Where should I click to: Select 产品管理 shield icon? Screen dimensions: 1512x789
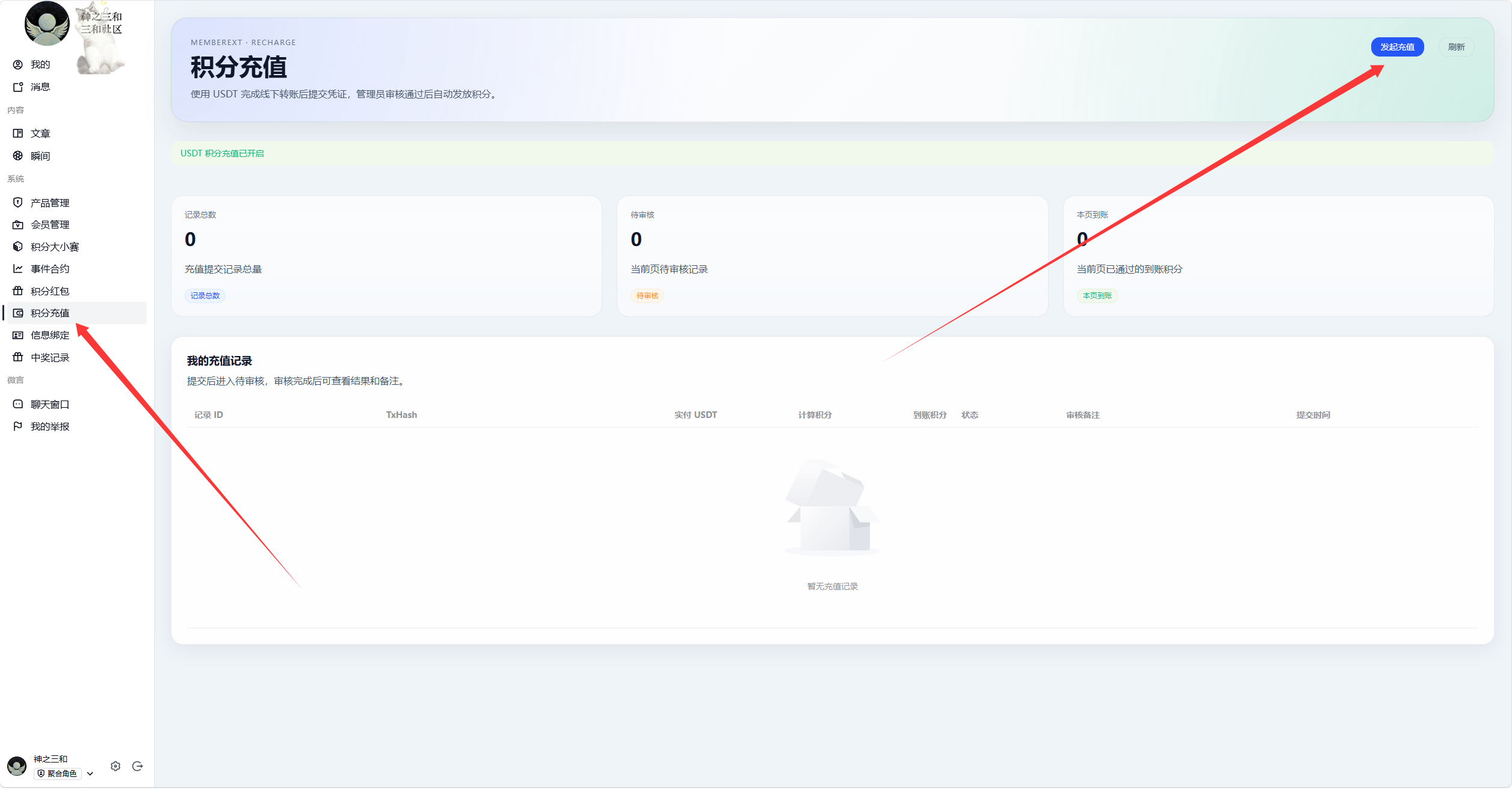[x=18, y=203]
